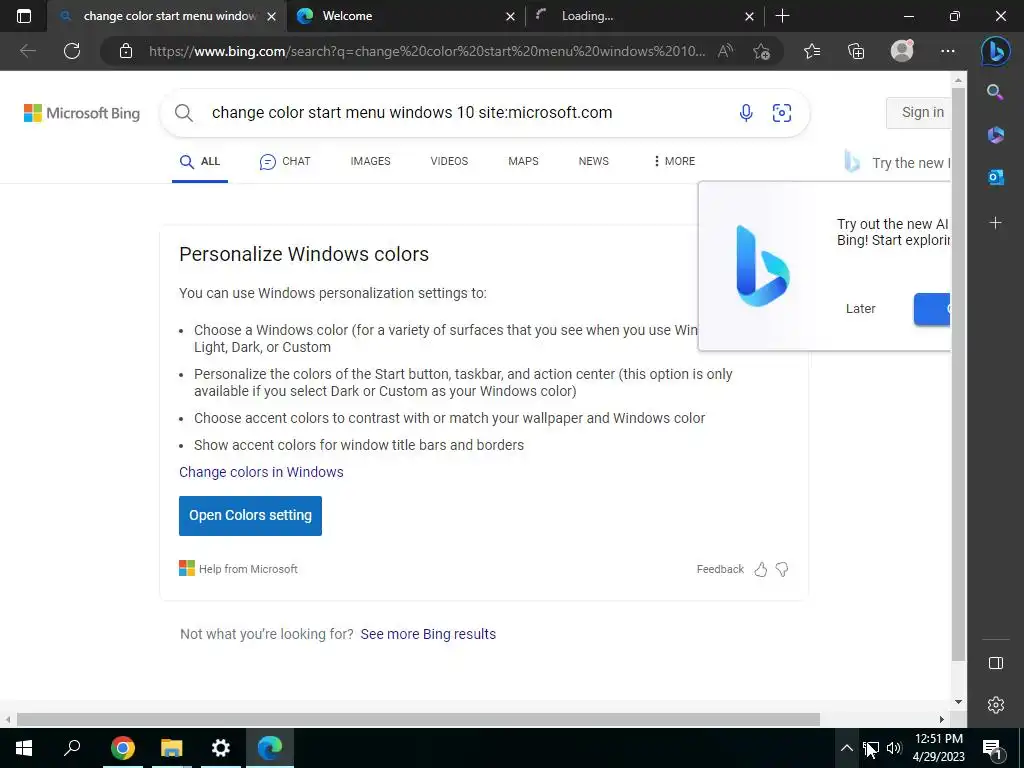The width and height of the screenshot is (1024, 768).
Task: Search by voice using microphone icon
Action: pyautogui.click(x=746, y=112)
